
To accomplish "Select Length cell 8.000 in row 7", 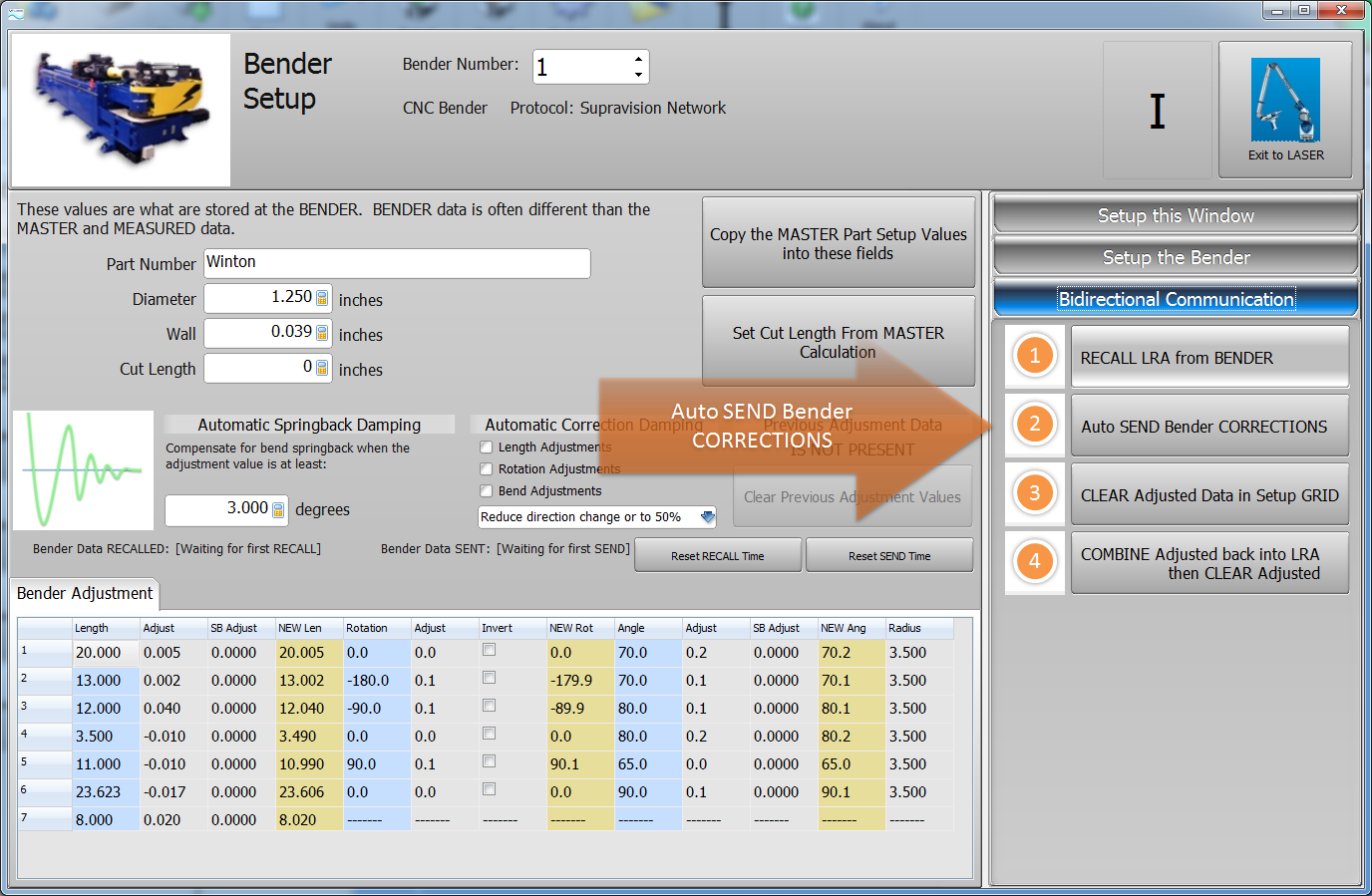I will click(106, 820).
